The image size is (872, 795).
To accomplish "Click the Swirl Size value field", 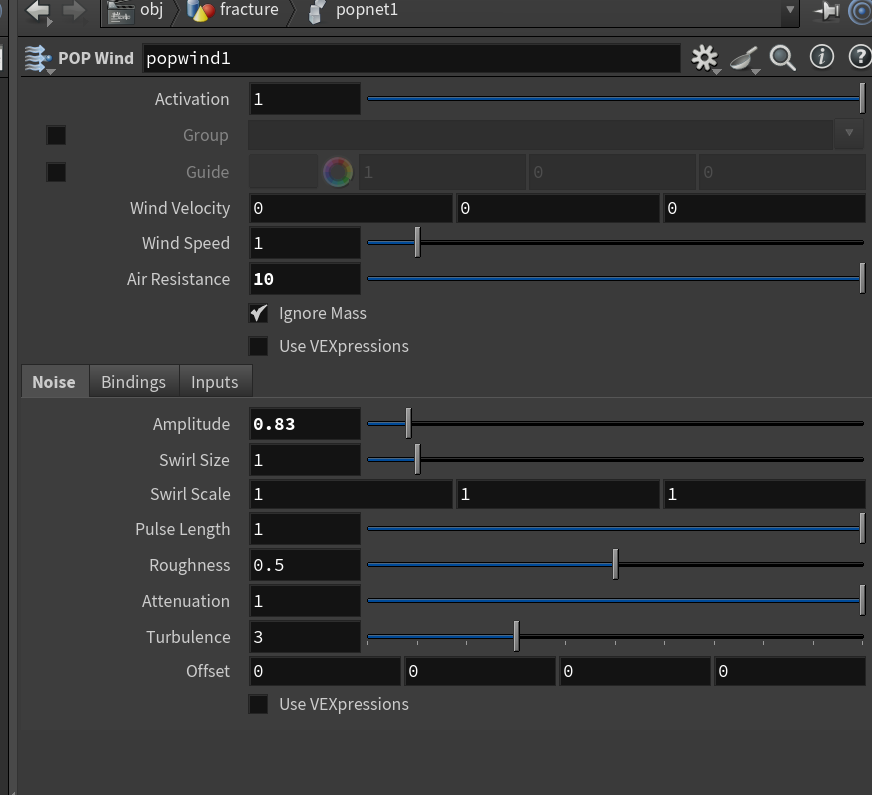I will pyautogui.click(x=305, y=460).
